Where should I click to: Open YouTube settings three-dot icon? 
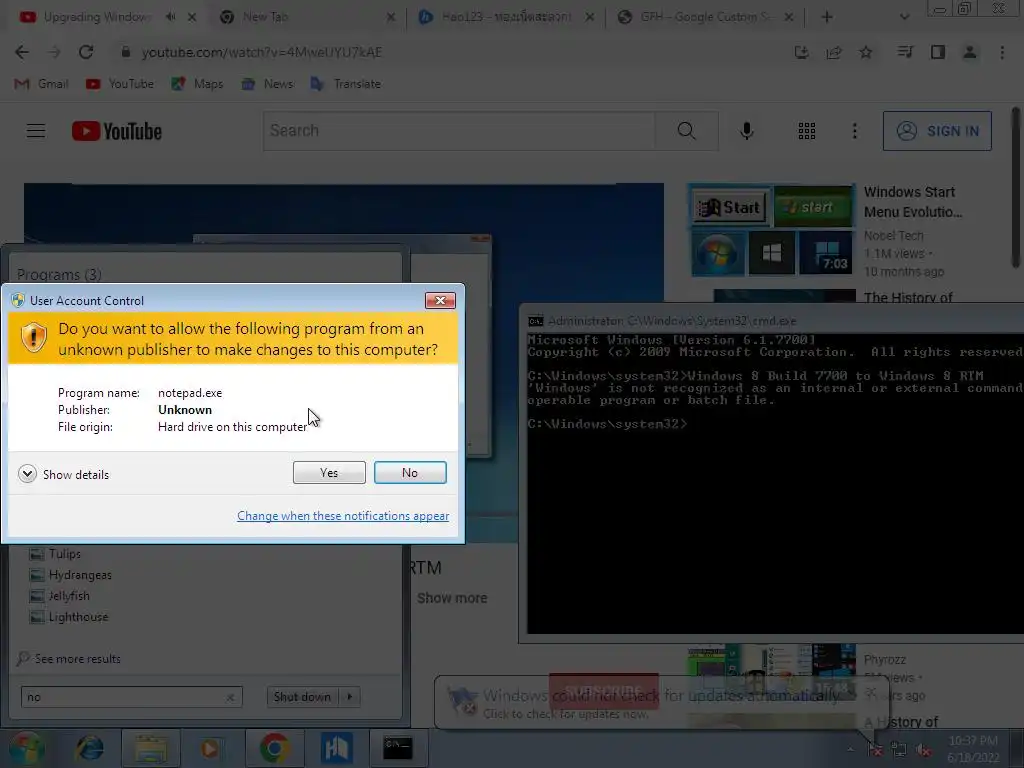pos(854,131)
